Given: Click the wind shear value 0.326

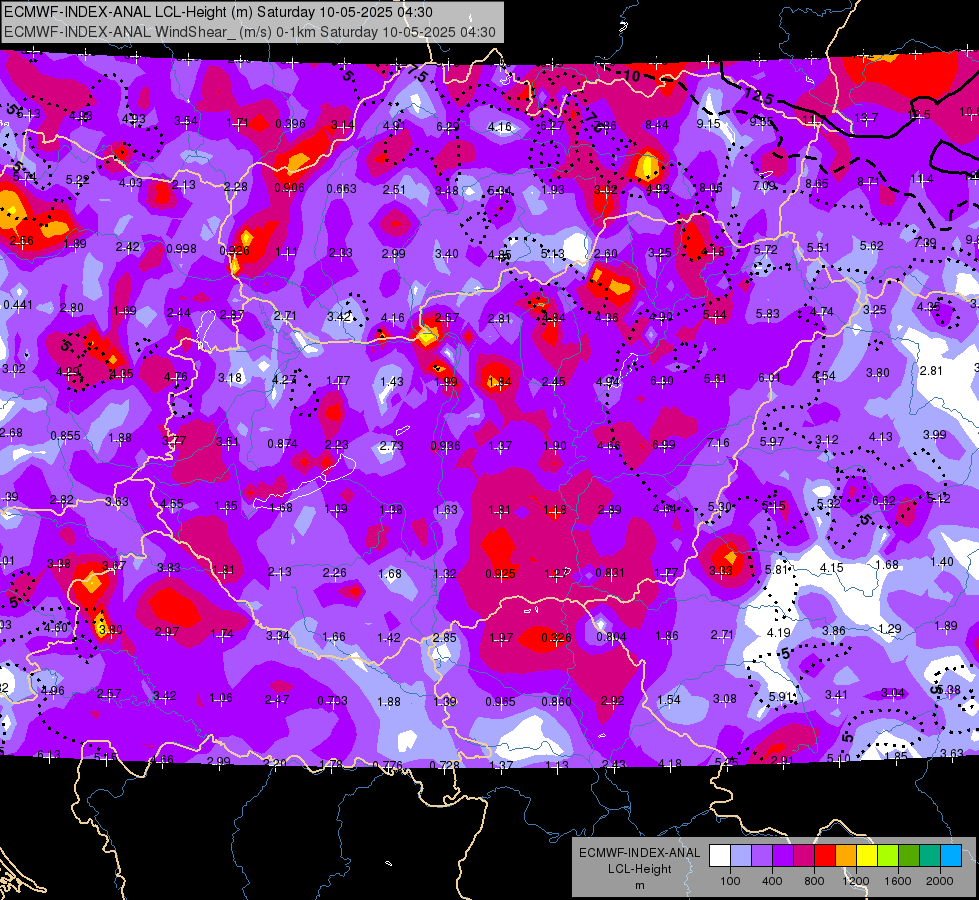Looking at the screenshot, I should (556, 637).
